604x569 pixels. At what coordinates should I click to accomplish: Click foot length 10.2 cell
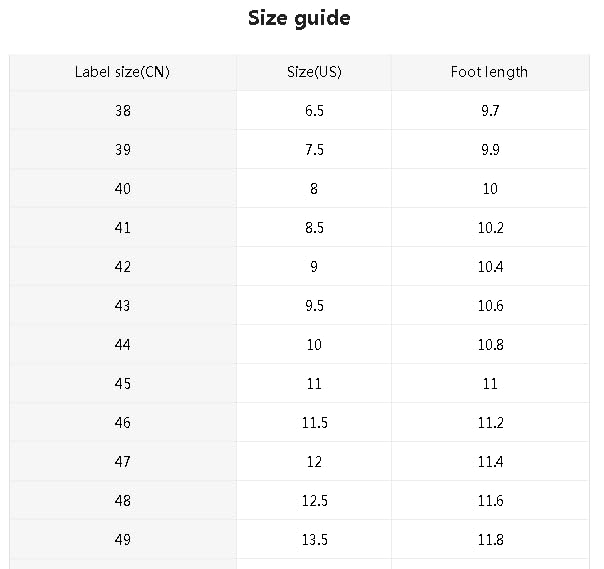click(490, 228)
